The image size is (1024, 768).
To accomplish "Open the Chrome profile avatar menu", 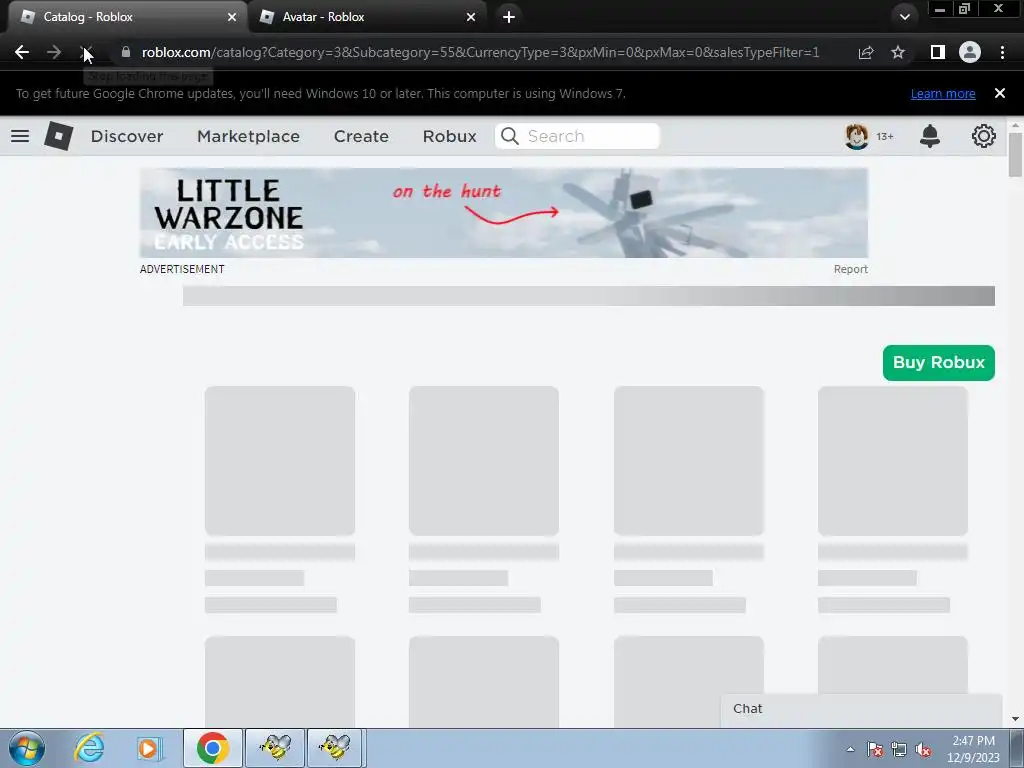I will [x=970, y=52].
